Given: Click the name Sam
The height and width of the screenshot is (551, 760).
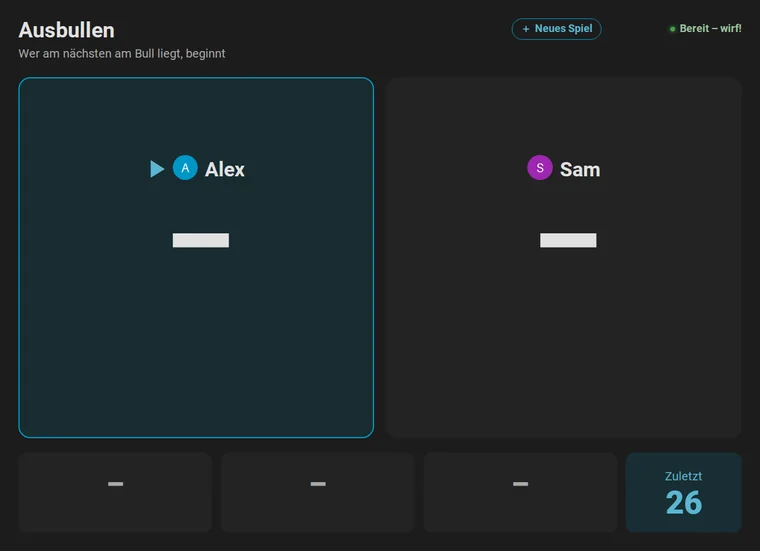Looking at the screenshot, I should pos(580,169).
